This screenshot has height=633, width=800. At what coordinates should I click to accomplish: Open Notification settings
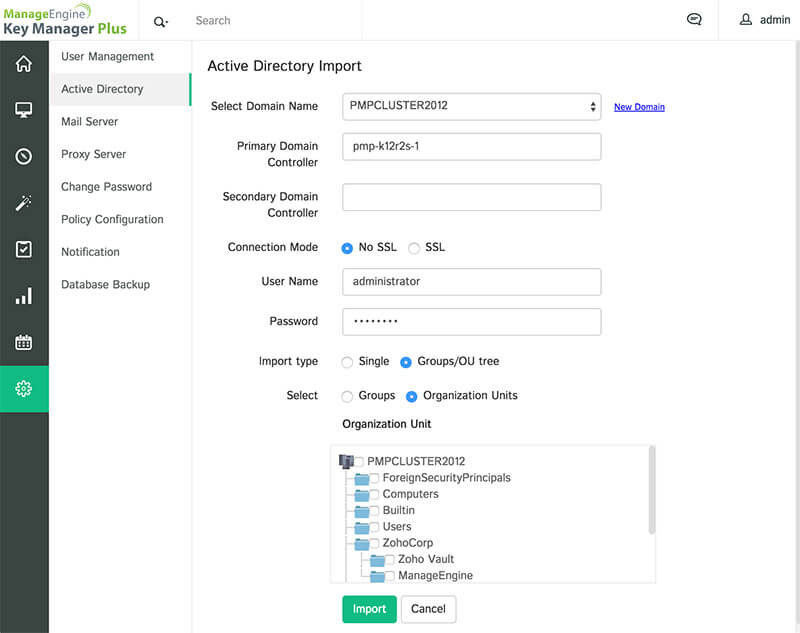coord(90,252)
